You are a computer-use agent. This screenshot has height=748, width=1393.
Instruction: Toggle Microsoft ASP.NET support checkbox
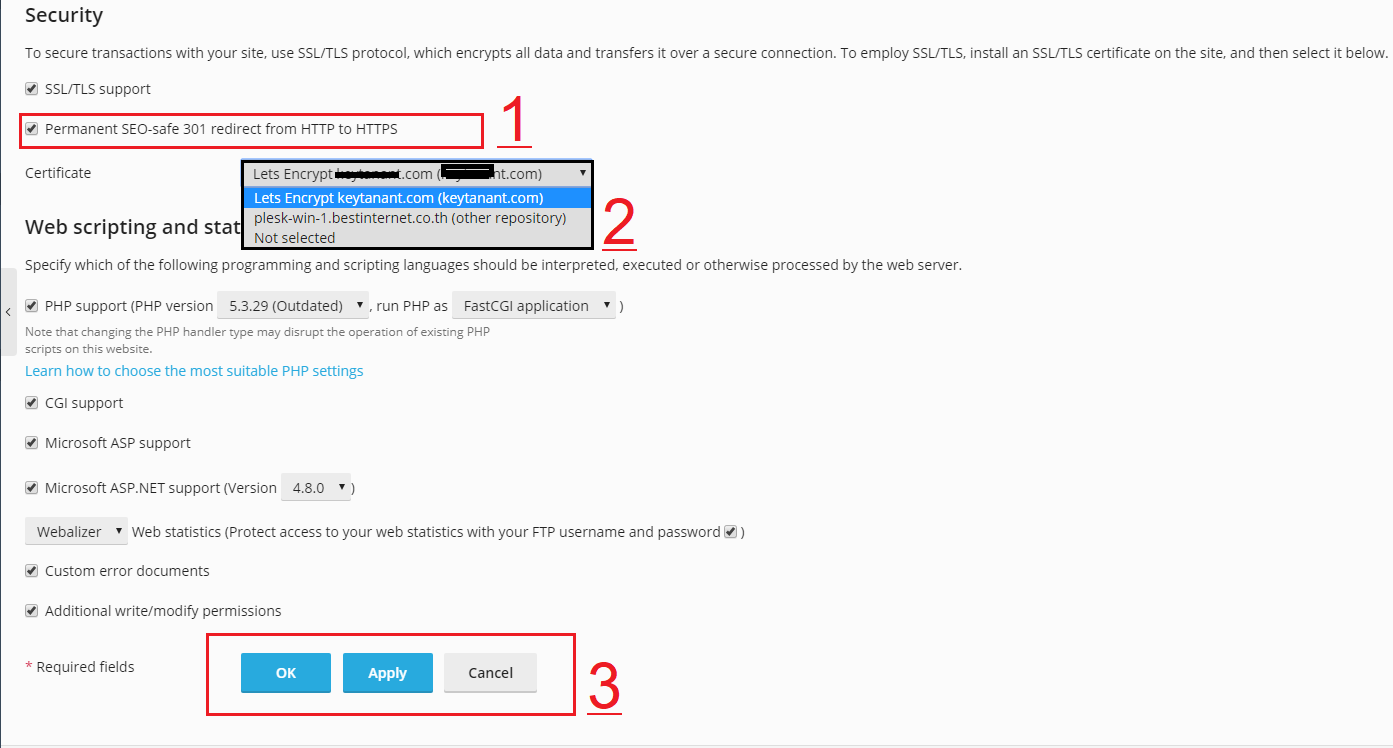point(32,488)
